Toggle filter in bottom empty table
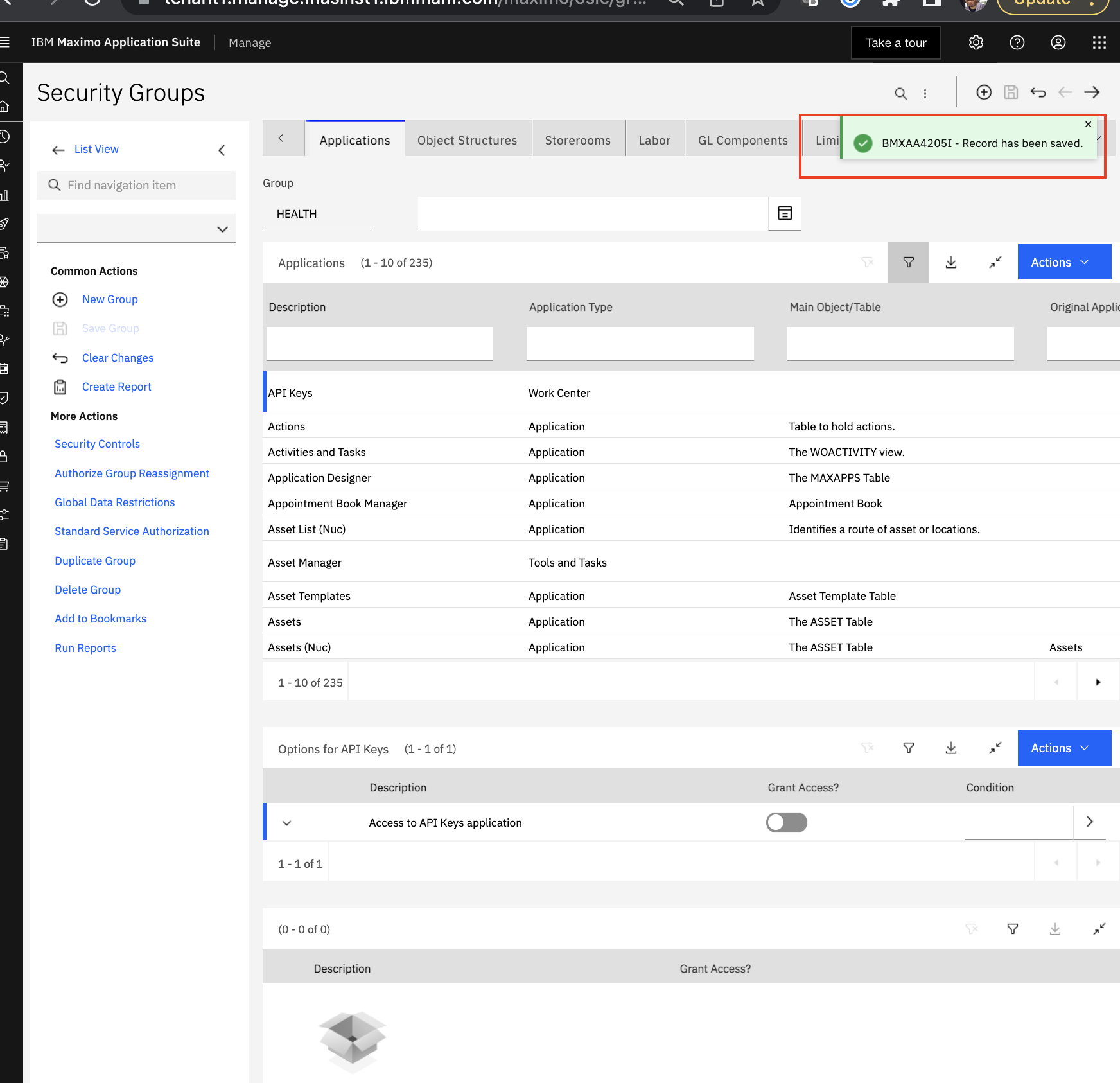The image size is (1120, 1083). point(1012,929)
